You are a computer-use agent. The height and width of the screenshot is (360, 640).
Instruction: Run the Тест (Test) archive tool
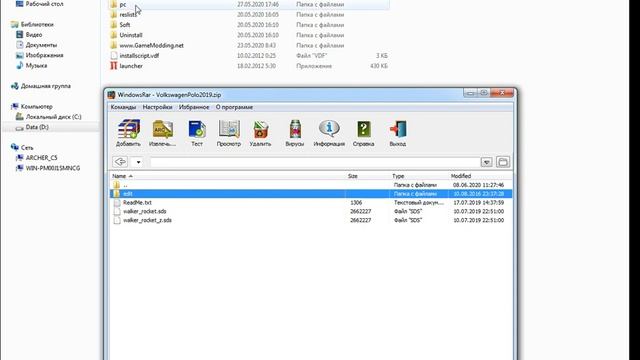pos(197,133)
